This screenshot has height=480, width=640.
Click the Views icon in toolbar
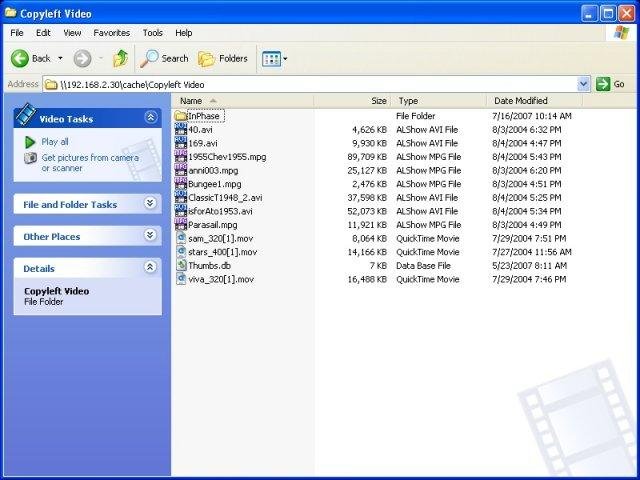271,59
